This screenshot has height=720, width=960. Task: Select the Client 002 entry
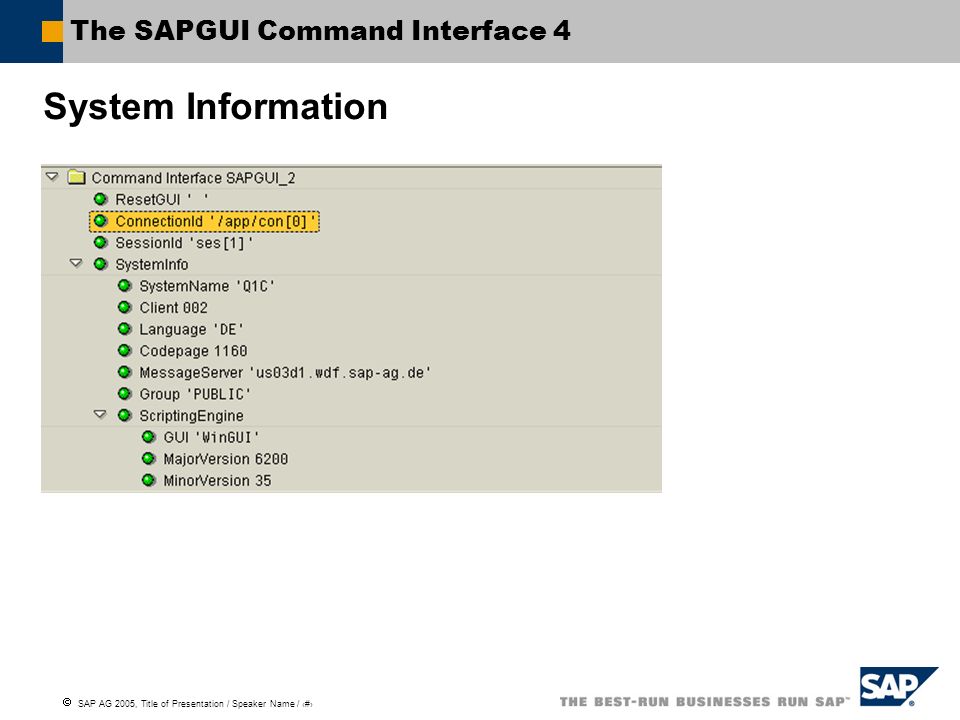[173, 308]
